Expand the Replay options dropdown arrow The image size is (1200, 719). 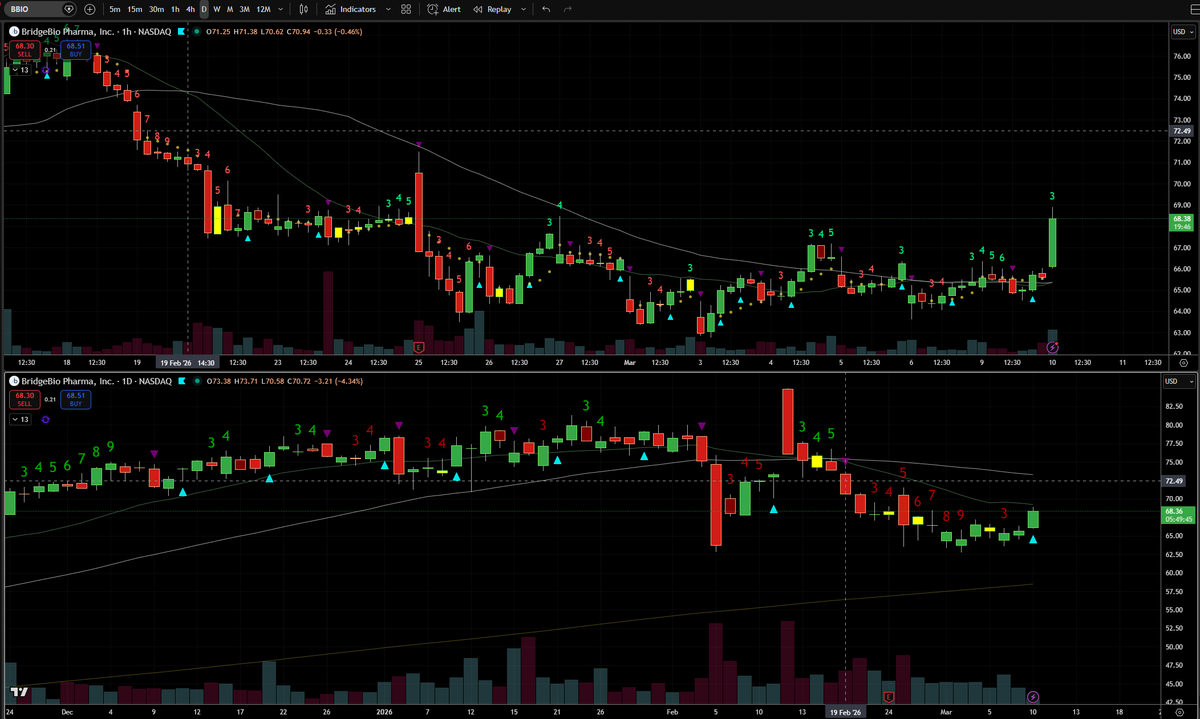click(x=523, y=9)
